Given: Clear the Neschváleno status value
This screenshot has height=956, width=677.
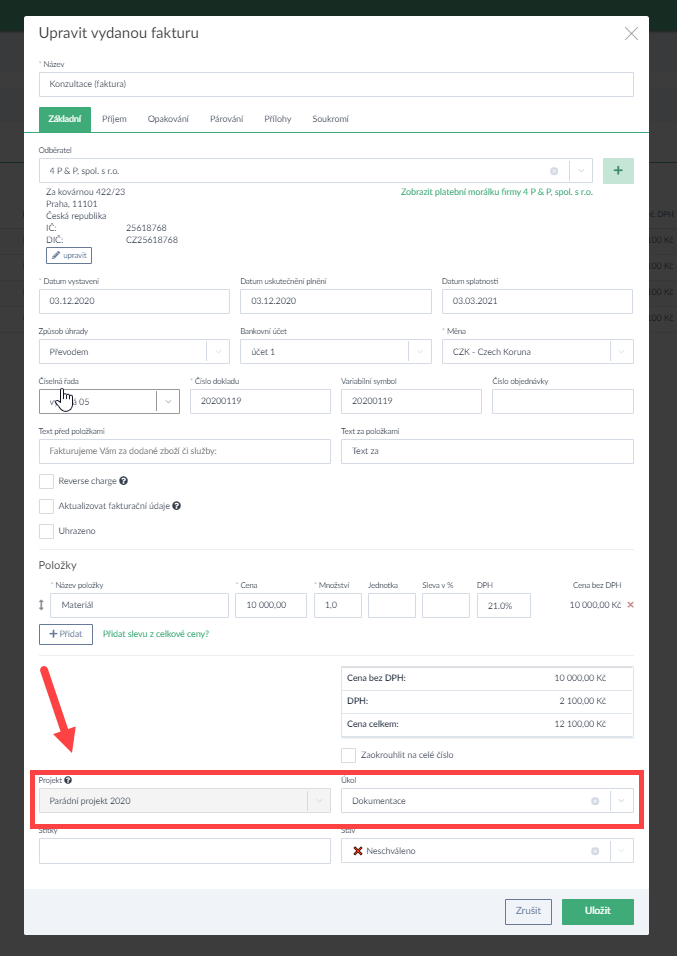Looking at the screenshot, I should (595, 851).
